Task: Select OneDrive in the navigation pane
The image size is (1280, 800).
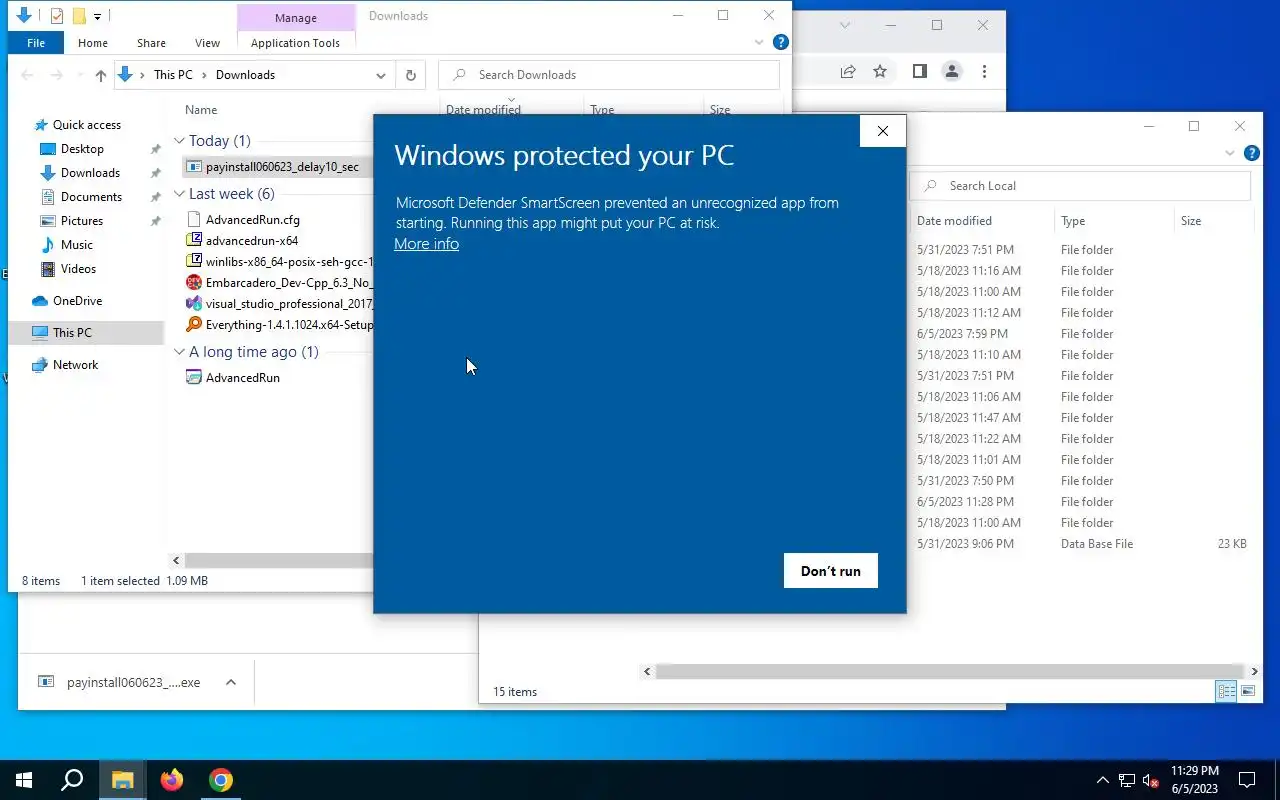Action: coord(77,301)
